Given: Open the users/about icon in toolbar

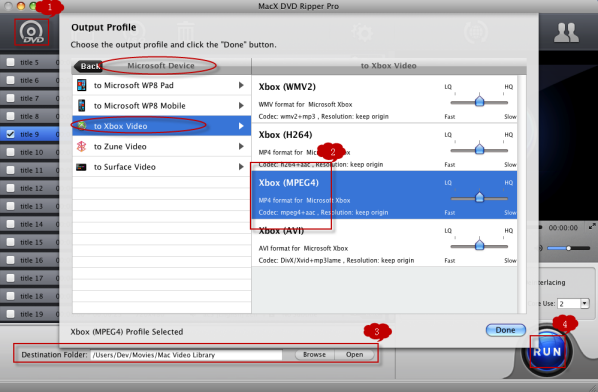Looking at the screenshot, I should click(x=566, y=32).
